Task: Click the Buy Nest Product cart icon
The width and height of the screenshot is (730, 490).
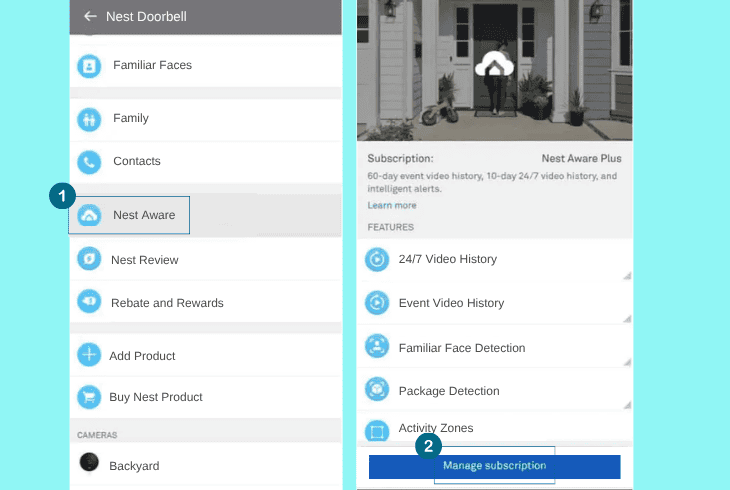Action: (89, 397)
